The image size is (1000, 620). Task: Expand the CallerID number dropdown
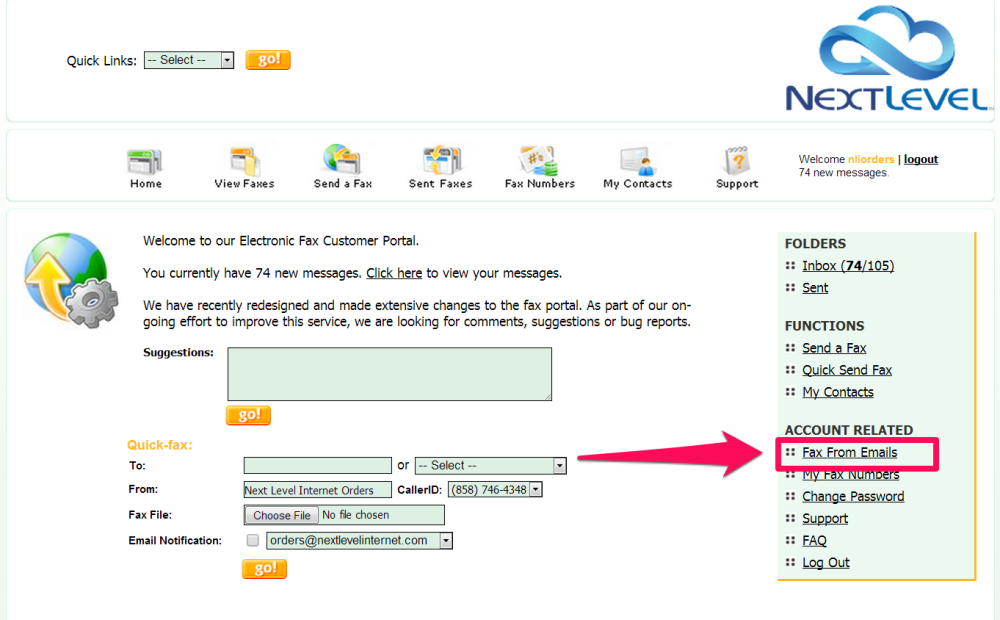[x=533, y=489]
